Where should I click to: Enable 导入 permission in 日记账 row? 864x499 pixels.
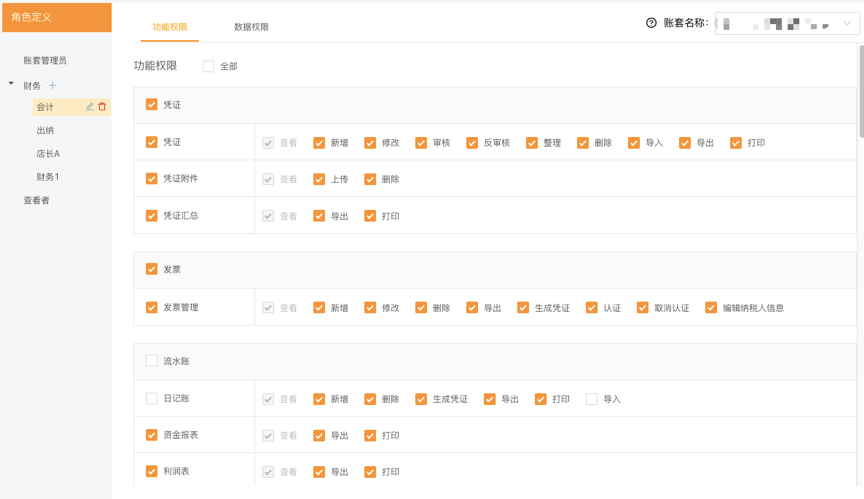pos(592,399)
